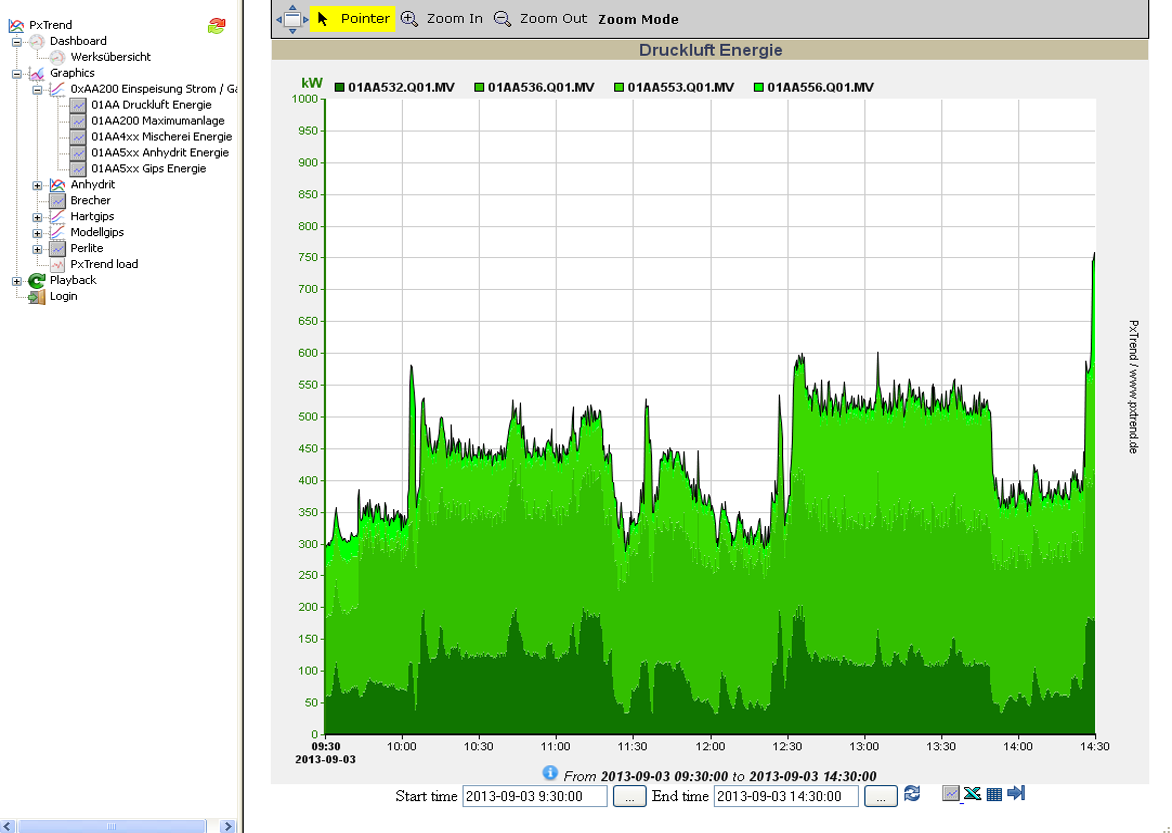
Task: Activate the Zoom In magnifier tool
Action: [441, 18]
